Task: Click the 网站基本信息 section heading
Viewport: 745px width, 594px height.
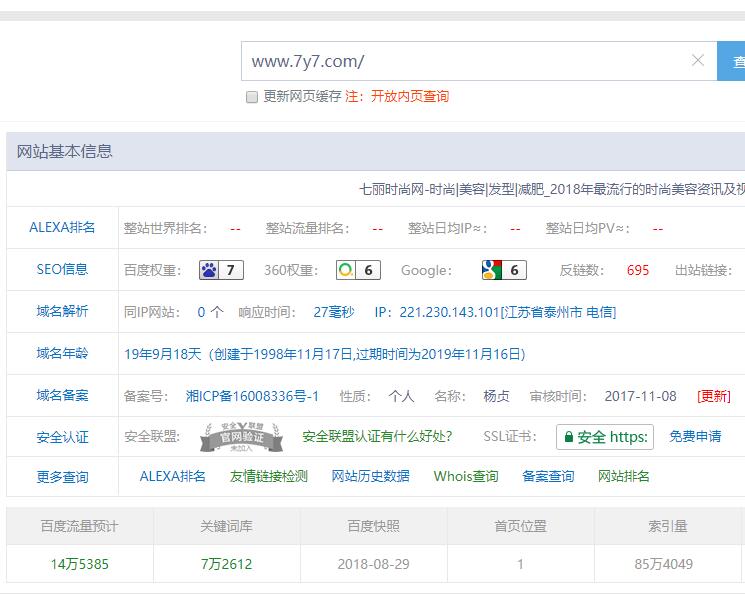Action: pyautogui.click(x=64, y=152)
